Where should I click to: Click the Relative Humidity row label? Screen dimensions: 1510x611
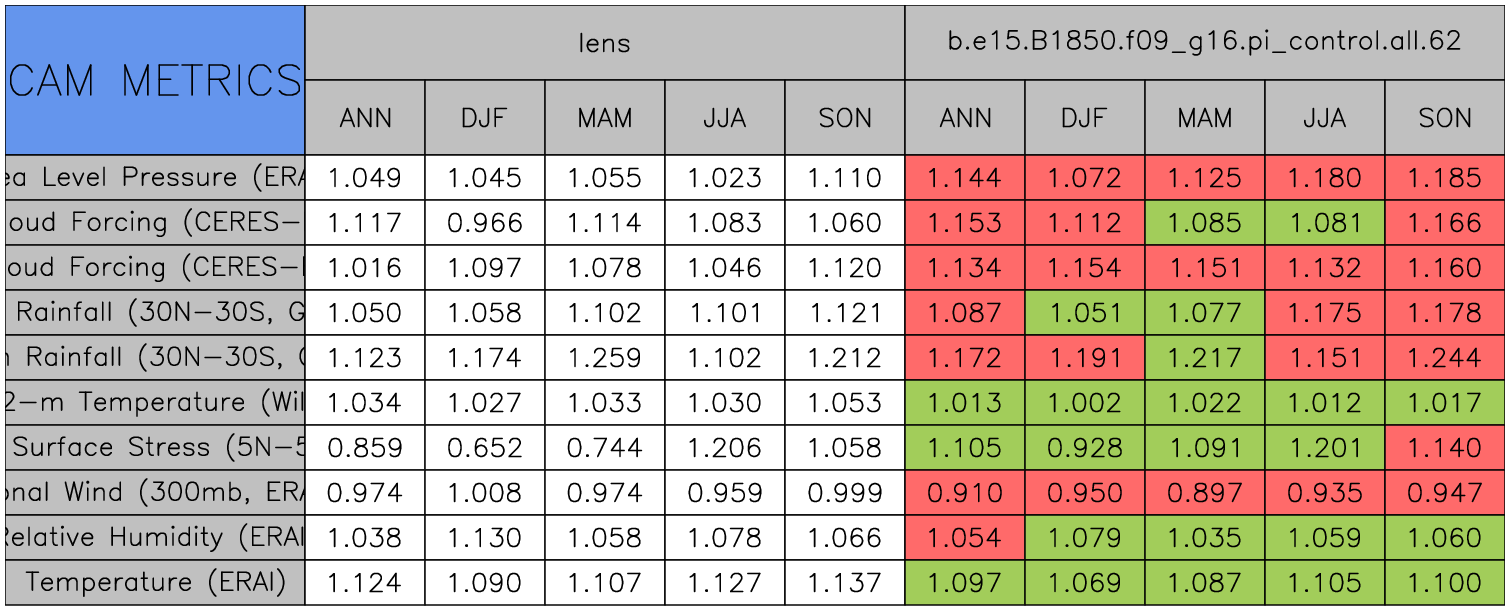coord(155,537)
